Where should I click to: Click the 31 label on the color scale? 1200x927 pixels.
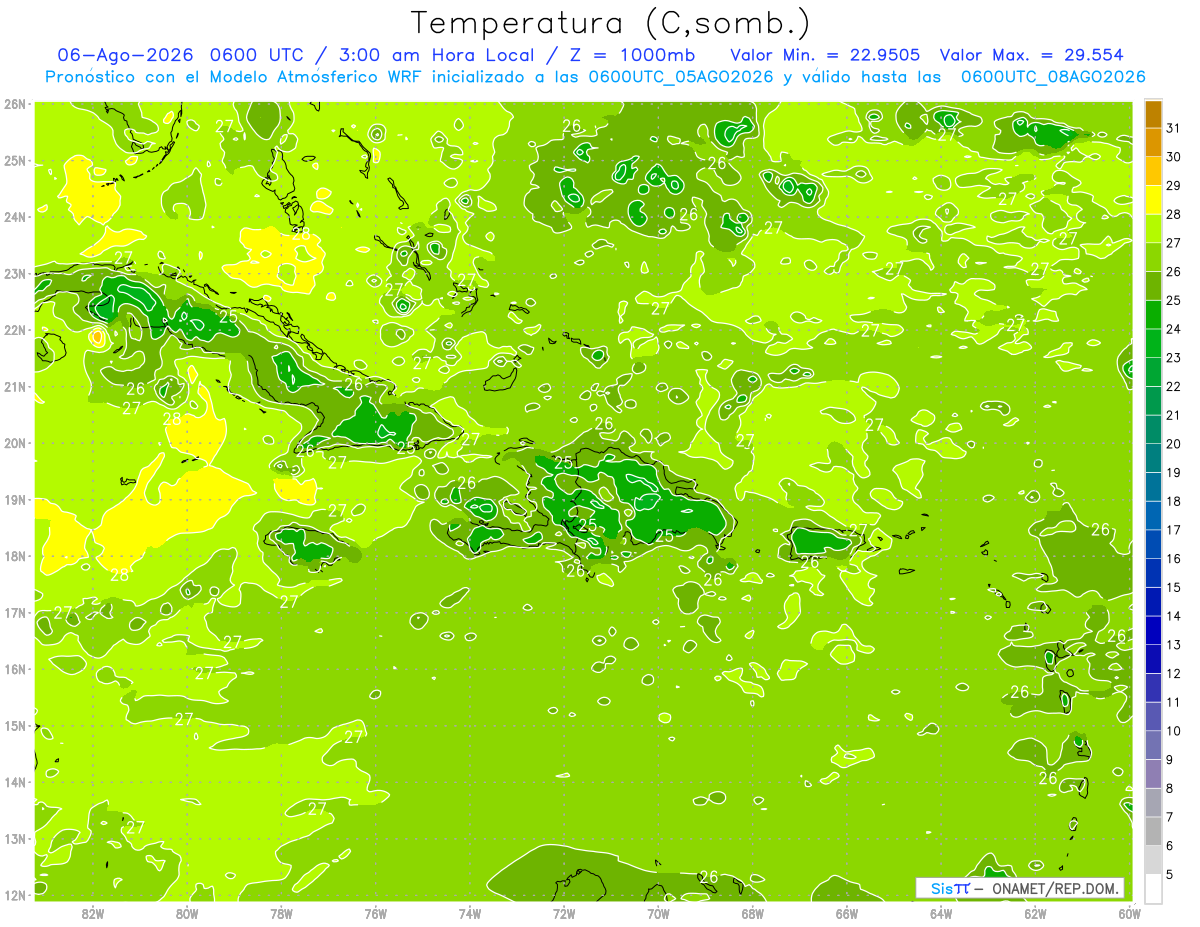[x=1173, y=128]
